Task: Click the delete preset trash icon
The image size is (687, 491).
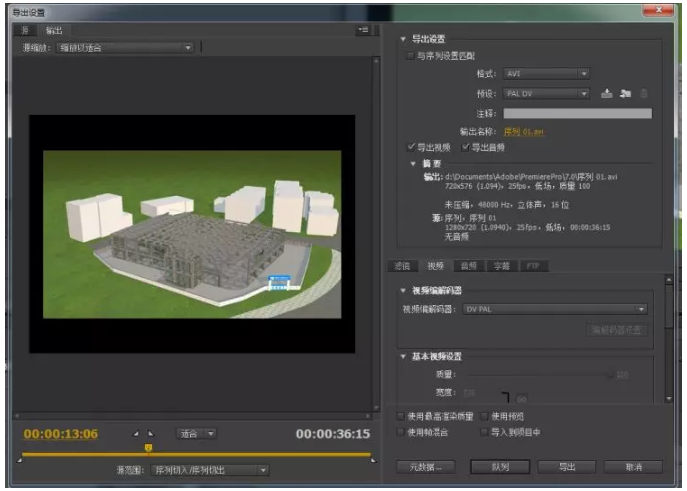Action: pyautogui.click(x=644, y=94)
